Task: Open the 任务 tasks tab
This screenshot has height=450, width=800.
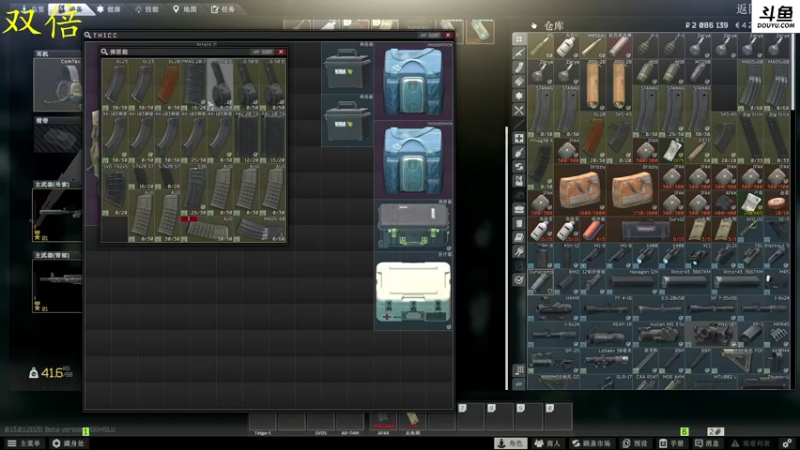Action: (223, 9)
